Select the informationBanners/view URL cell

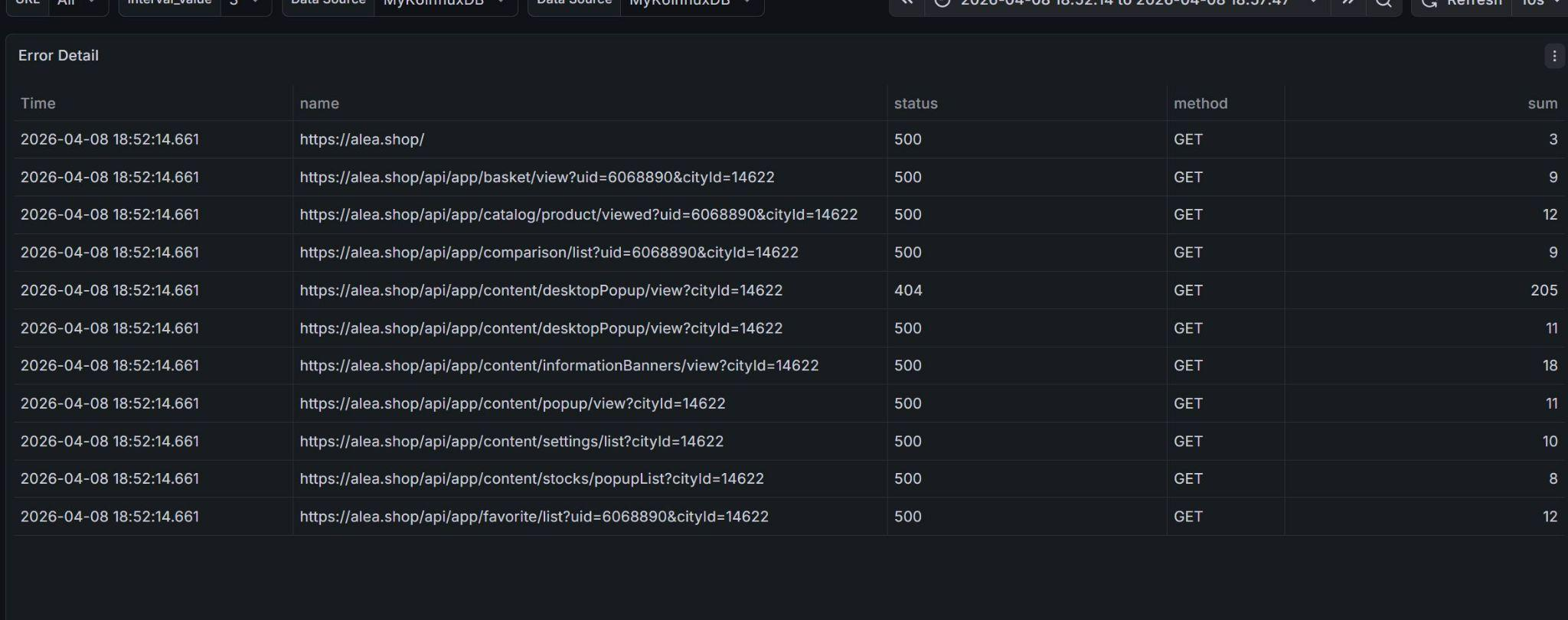tap(560, 365)
